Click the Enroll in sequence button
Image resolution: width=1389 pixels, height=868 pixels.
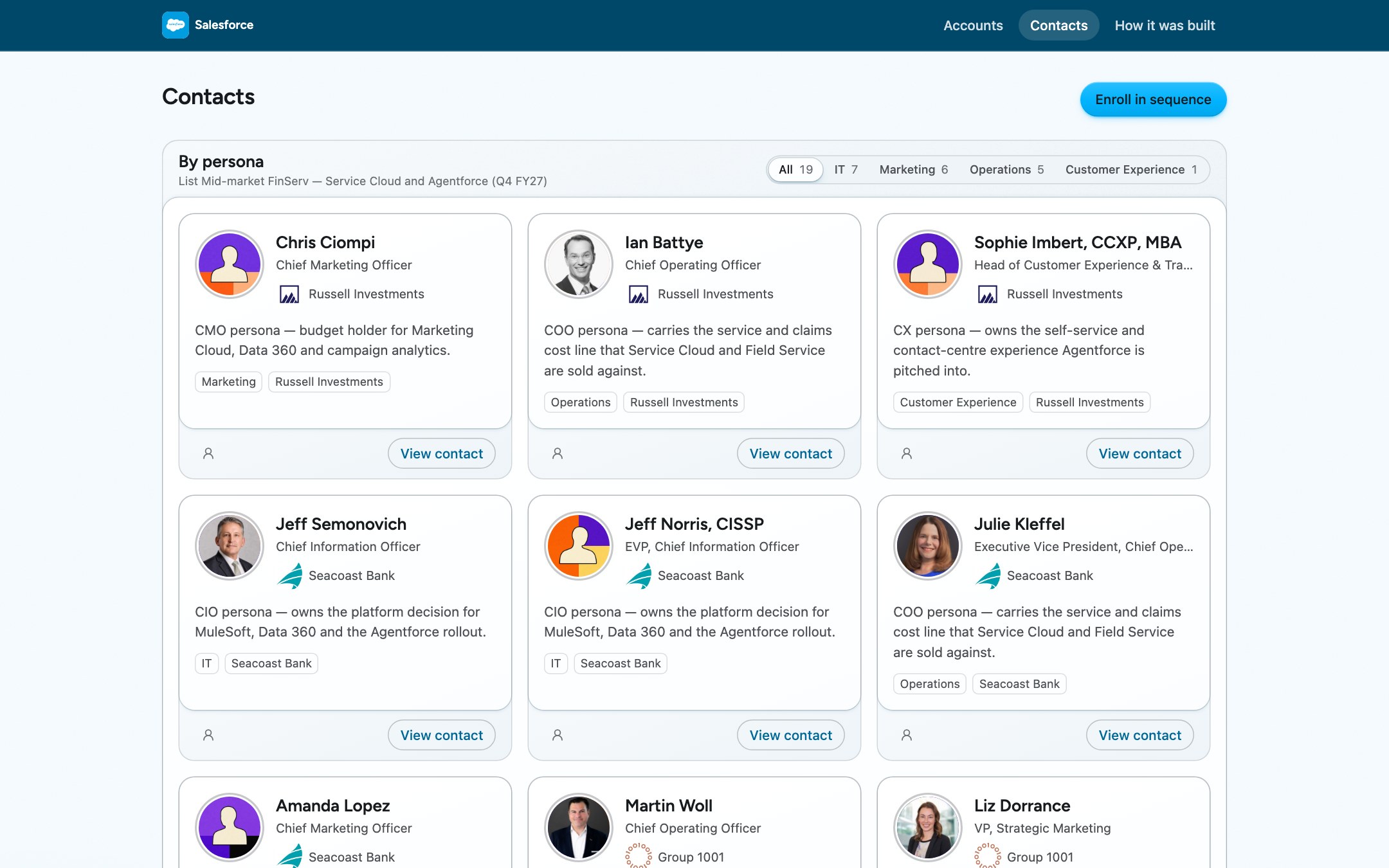coord(1153,100)
